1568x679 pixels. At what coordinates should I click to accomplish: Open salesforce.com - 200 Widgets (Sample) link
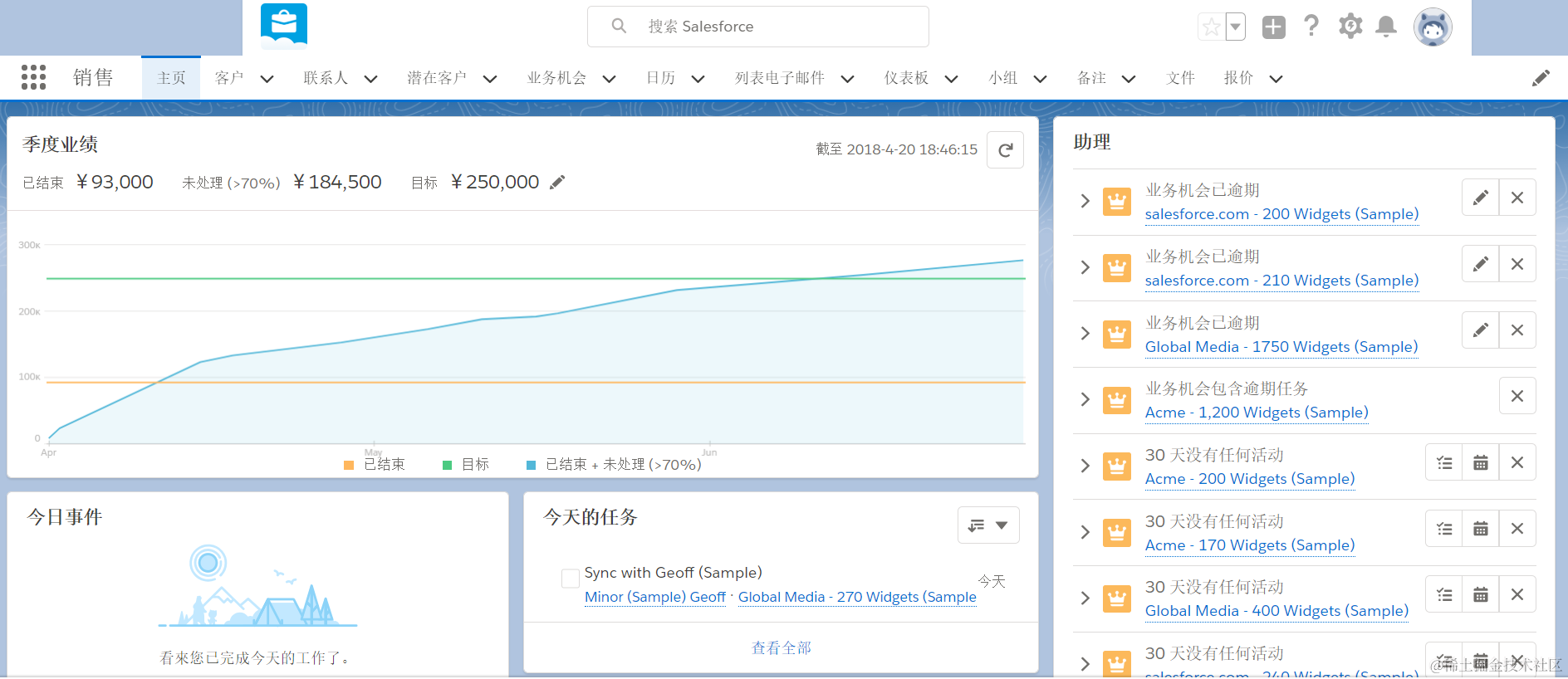pyautogui.click(x=1281, y=214)
